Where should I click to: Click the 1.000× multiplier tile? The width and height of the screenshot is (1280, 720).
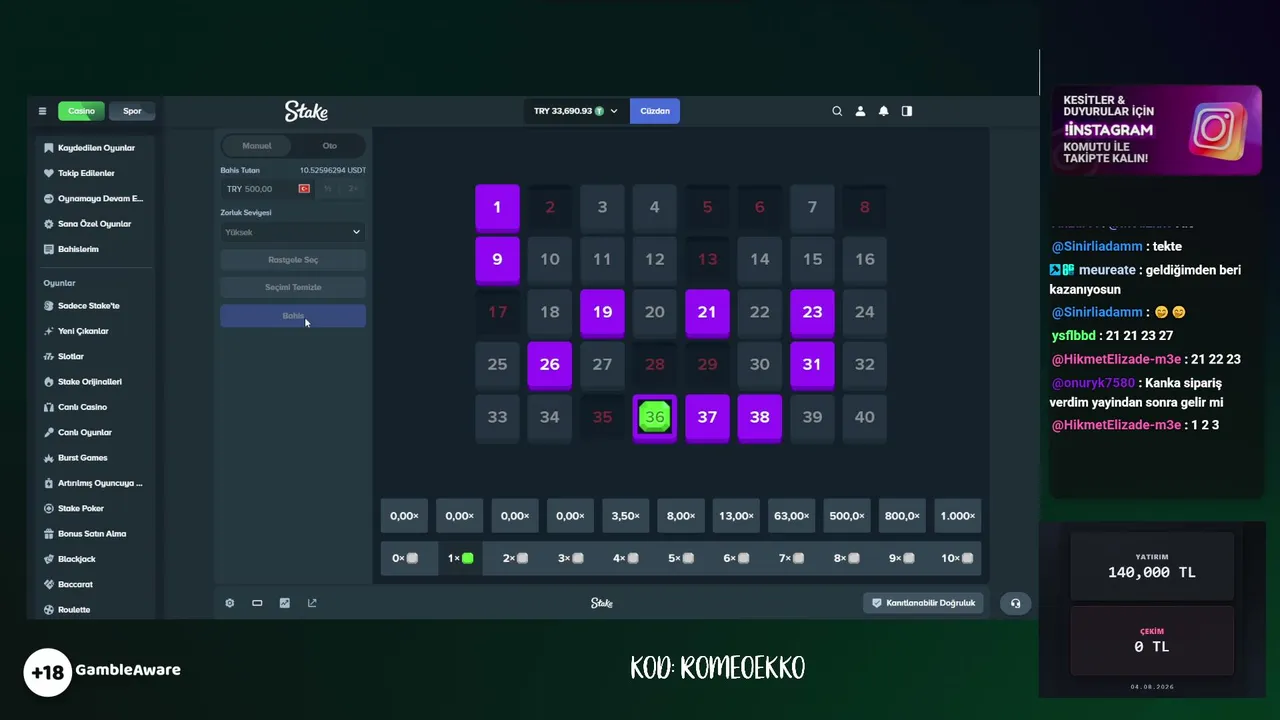click(957, 516)
